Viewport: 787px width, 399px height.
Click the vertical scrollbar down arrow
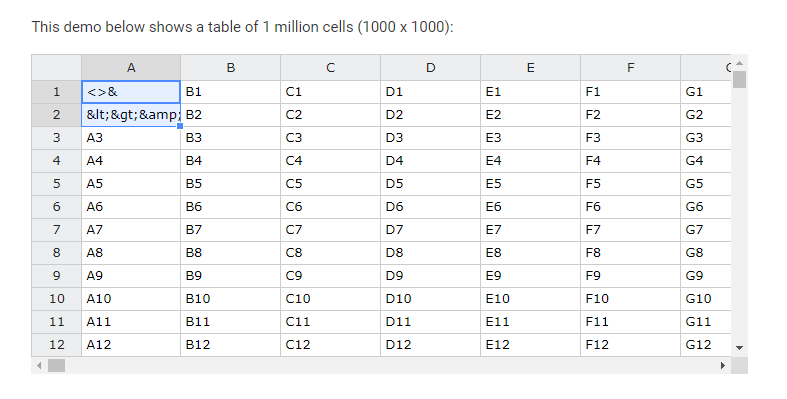click(739, 347)
